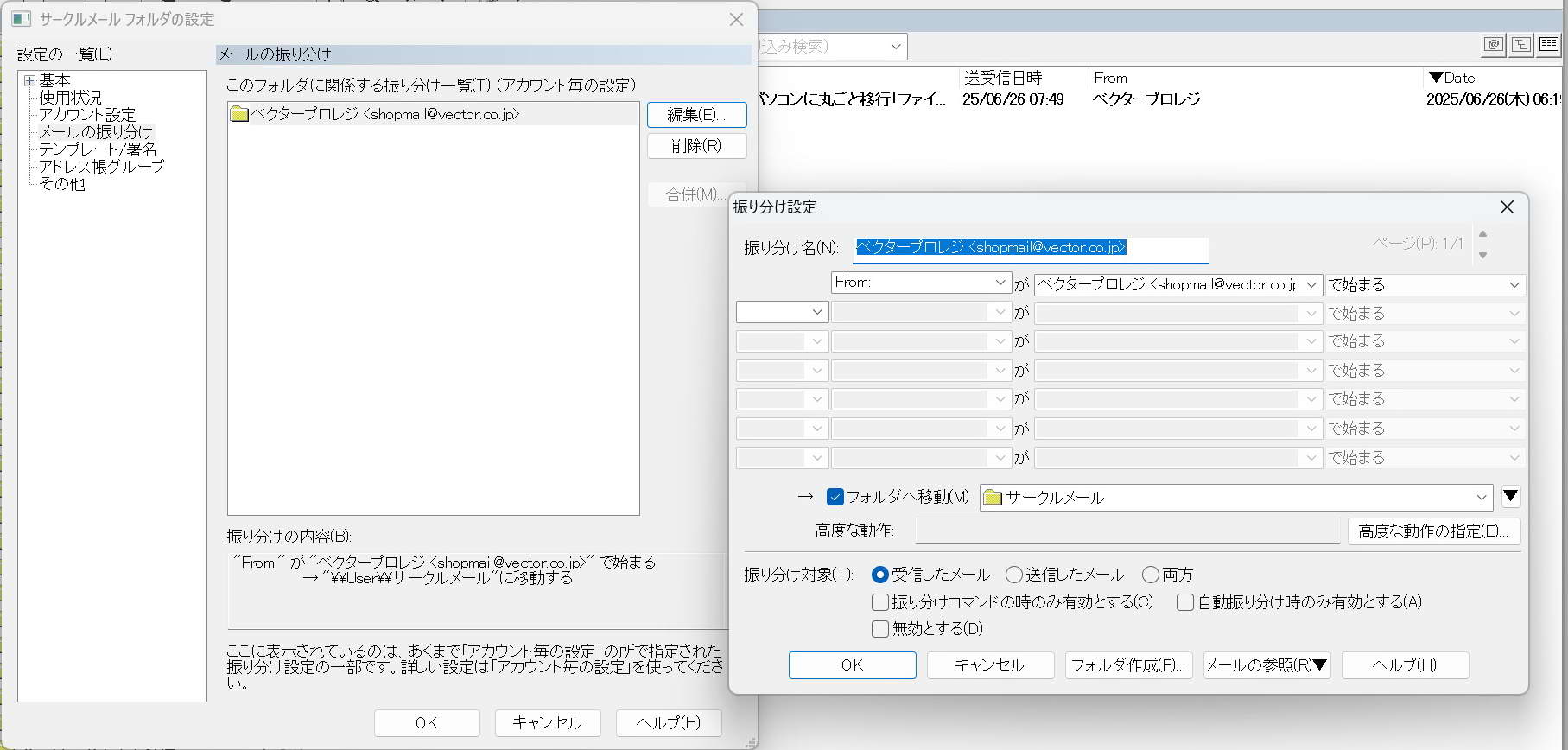Select 送信したメール radio button
1568x750 pixels.
[x=1014, y=575]
